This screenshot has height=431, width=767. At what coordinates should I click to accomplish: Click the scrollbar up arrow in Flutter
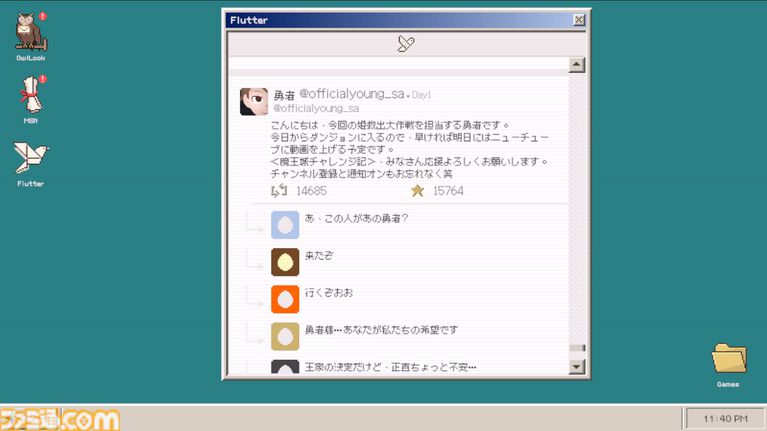576,65
